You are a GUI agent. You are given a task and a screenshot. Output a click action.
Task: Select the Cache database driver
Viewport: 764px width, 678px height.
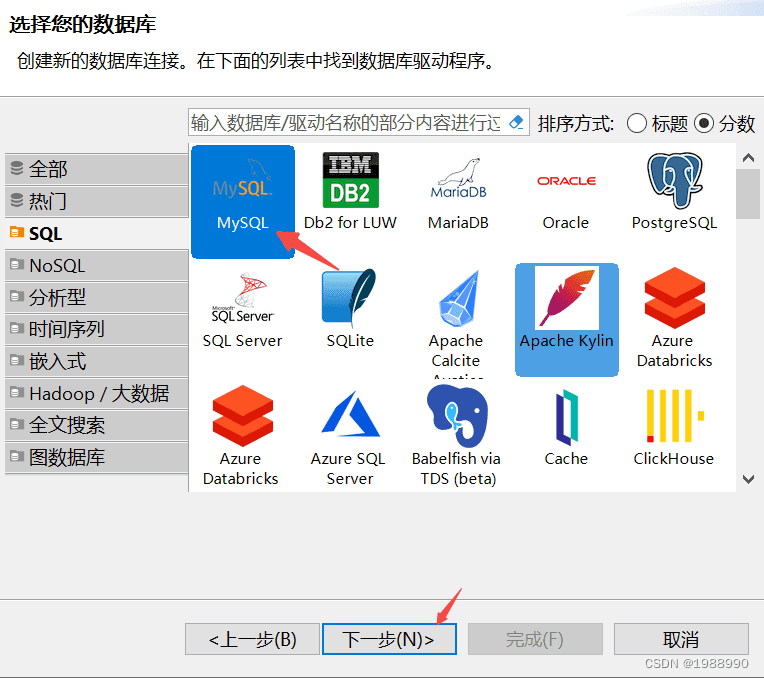pos(566,428)
